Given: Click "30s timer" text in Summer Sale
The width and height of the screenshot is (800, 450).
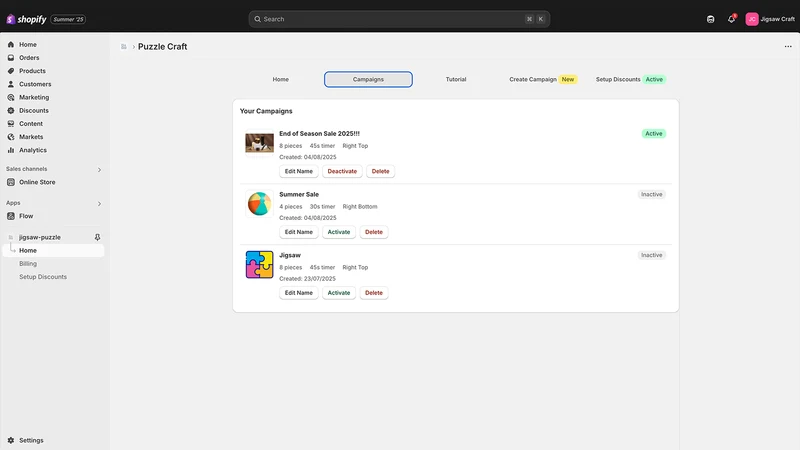Looking at the screenshot, I should (x=322, y=207).
